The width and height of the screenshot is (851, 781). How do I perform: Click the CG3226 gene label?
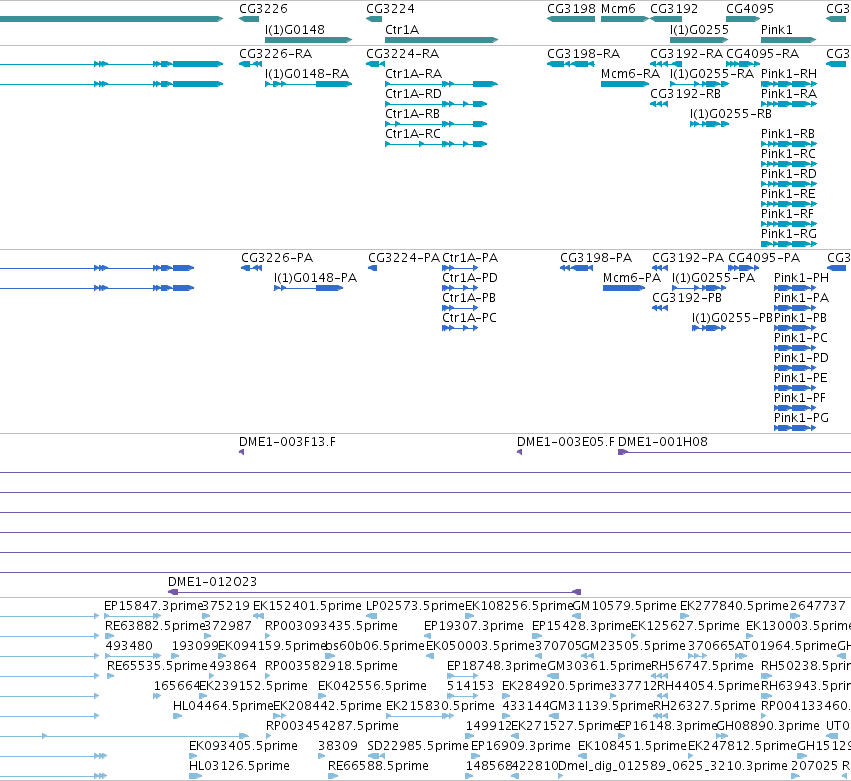(263, 9)
